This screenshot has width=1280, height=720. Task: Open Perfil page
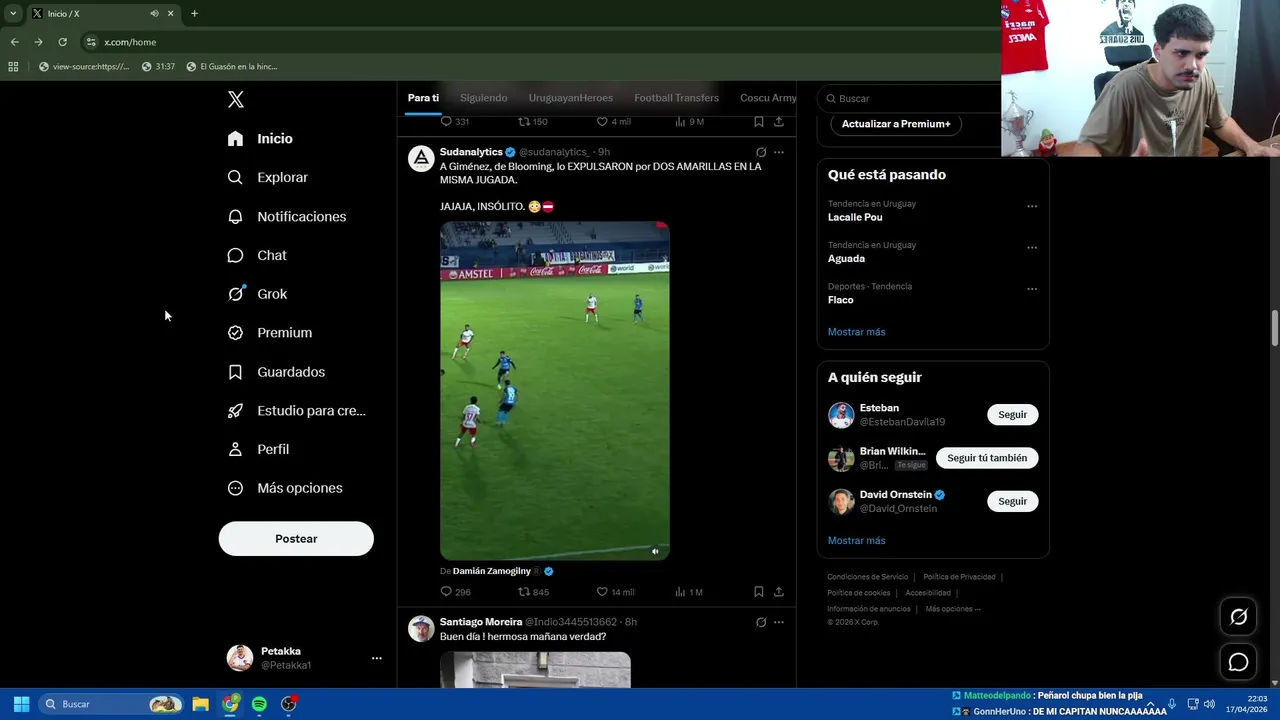tap(257, 449)
